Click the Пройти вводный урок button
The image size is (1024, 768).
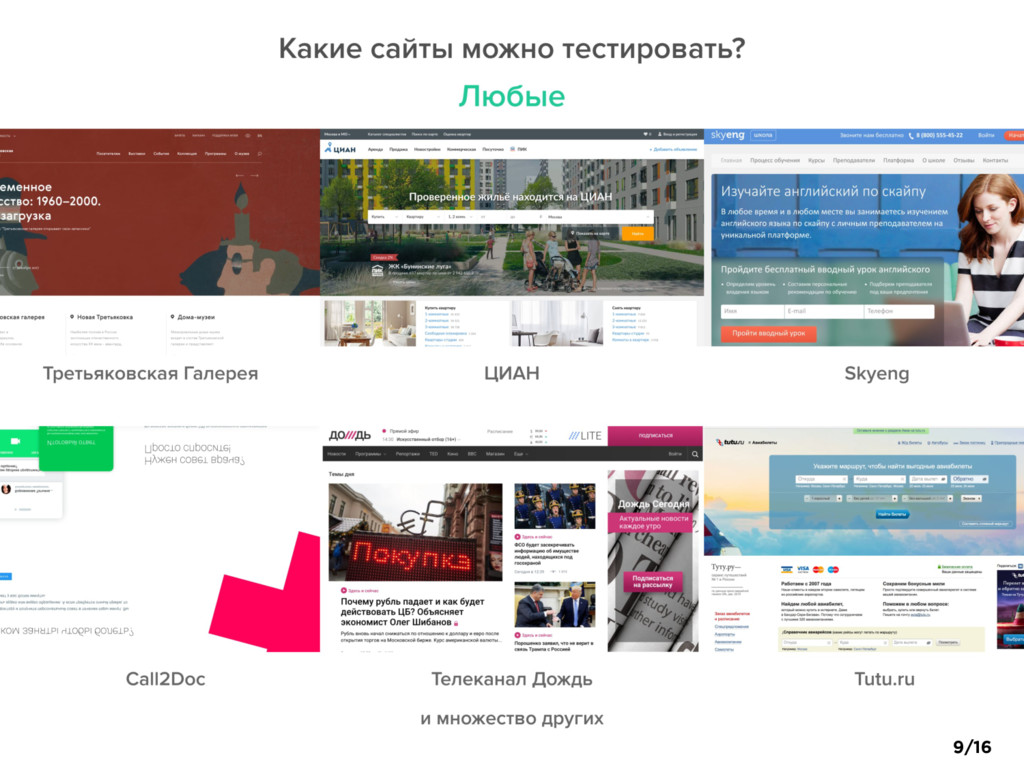769,334
